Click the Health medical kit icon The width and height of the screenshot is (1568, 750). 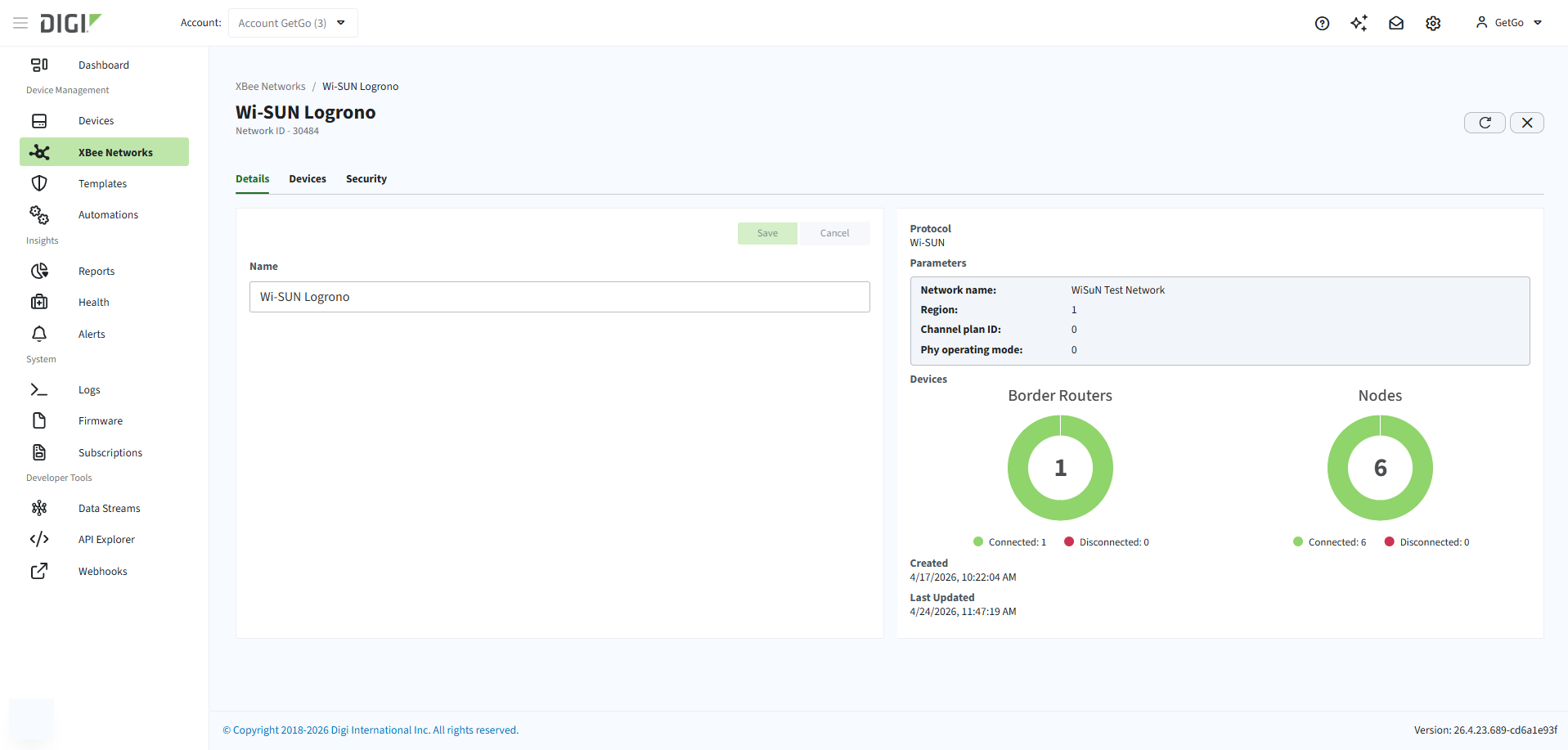39,302
